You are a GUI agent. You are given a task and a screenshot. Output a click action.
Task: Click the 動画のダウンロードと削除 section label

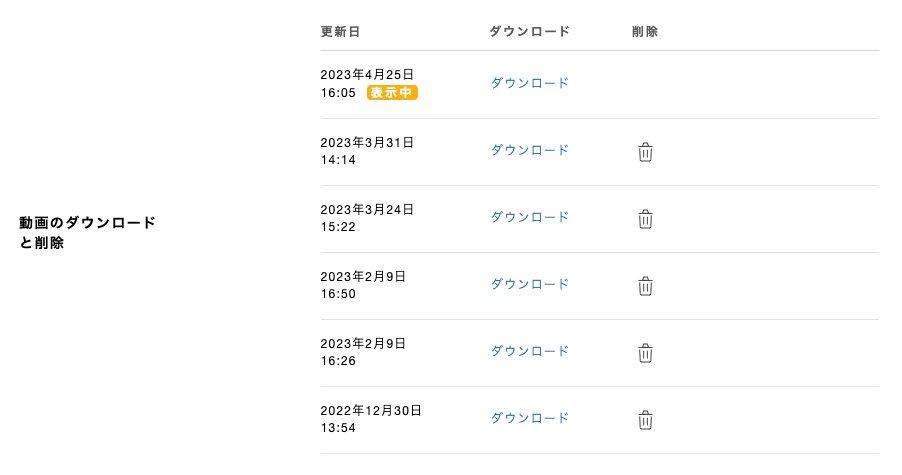click(x=87, y=232)
